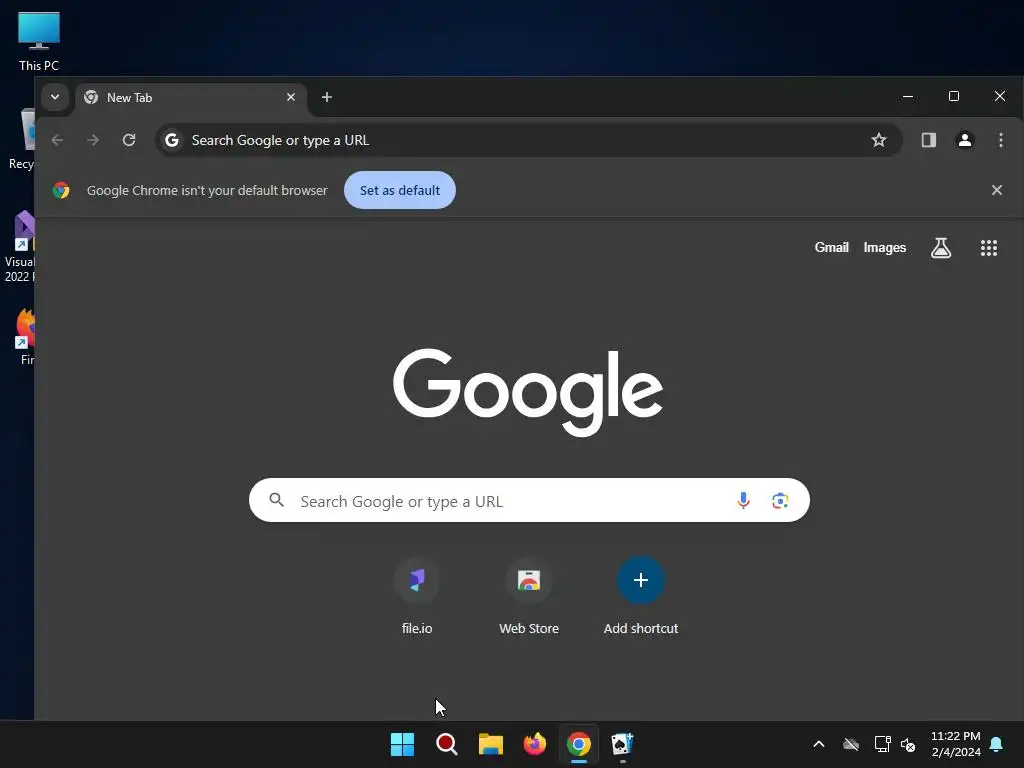Image resolution: width=1024 pixels, height=768 pixels.
Task: Open a new tab with plus button
Action: 327,97
